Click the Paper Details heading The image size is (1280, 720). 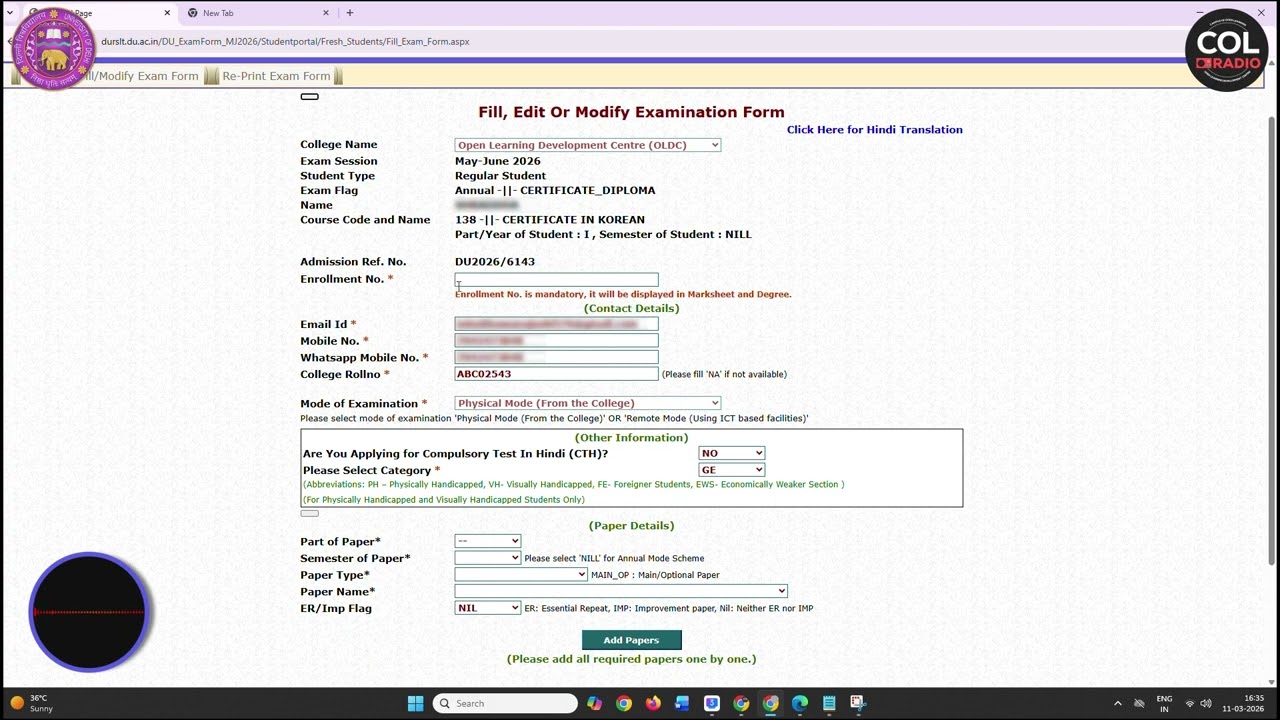coord(631,525)
